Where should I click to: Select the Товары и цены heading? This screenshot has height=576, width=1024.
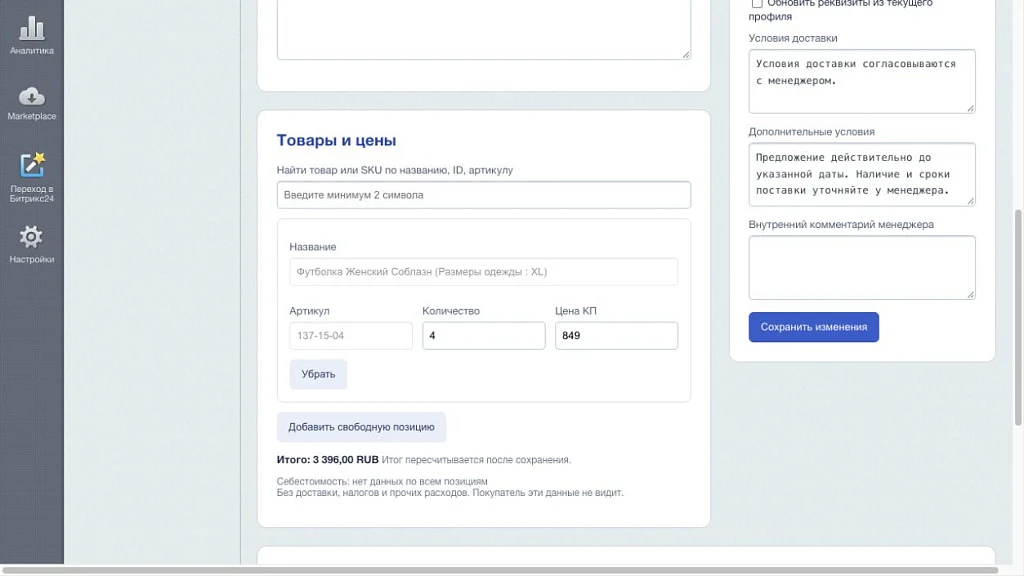336,140
